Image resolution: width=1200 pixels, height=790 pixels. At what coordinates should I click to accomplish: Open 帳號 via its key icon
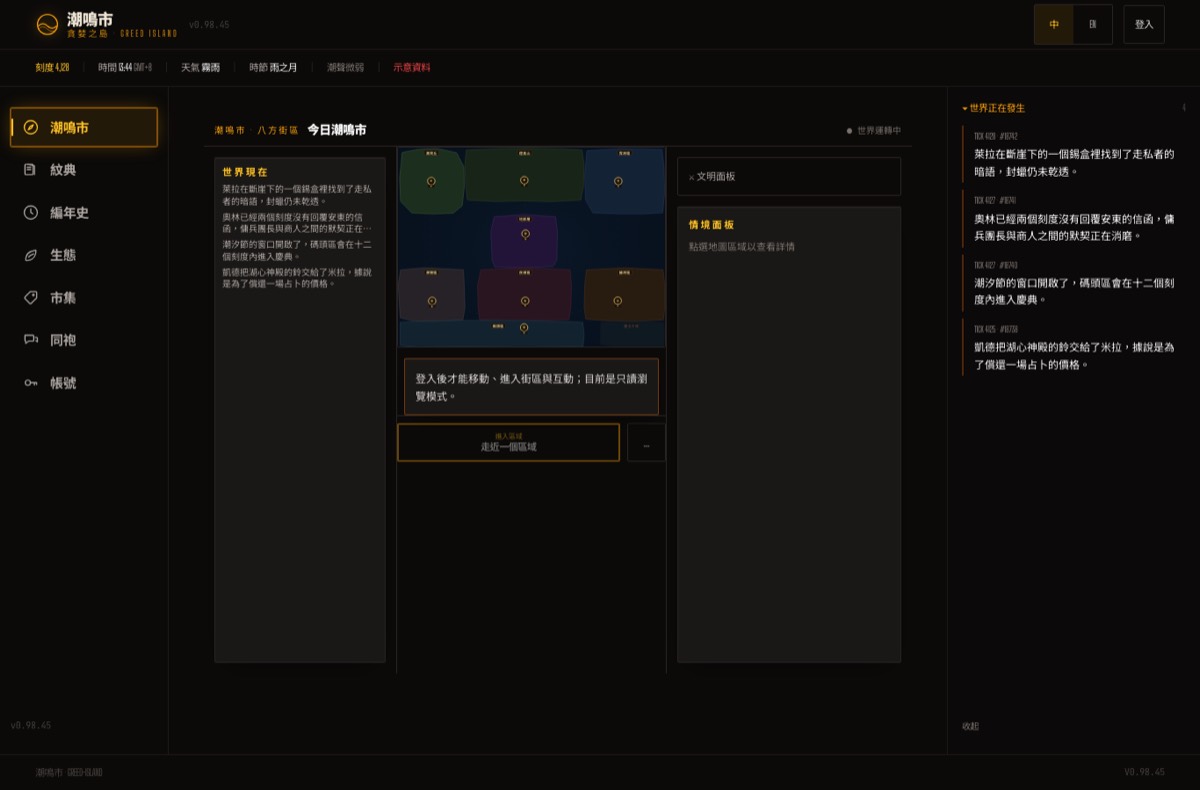30,383
